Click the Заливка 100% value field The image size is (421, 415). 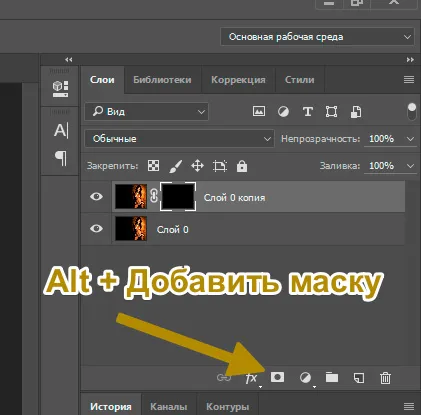pyautogui.click(x=382, y=166)
